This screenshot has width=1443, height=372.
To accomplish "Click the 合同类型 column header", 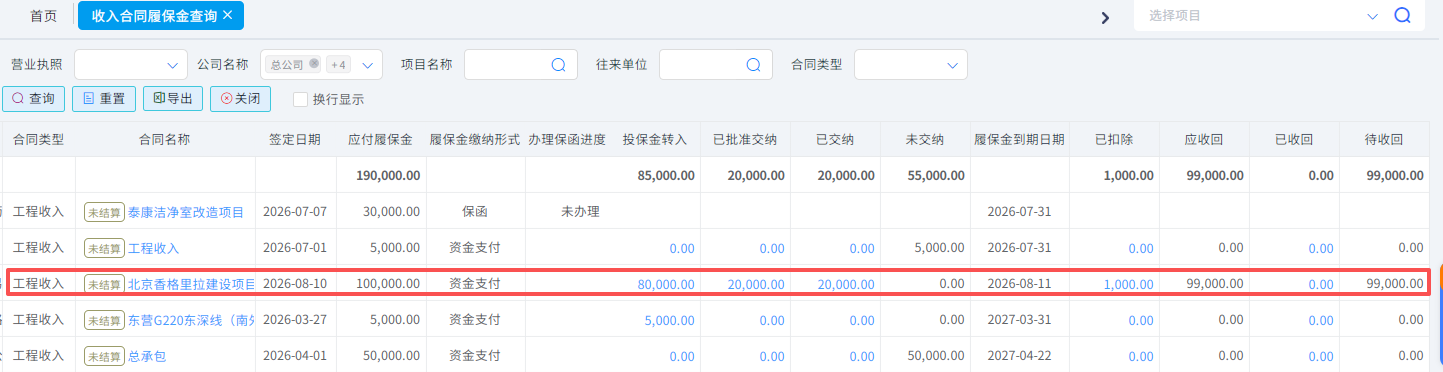I will pos(39,139).
